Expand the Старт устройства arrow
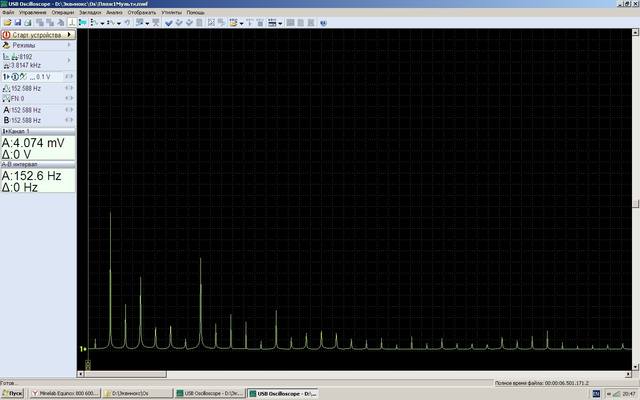Viewport: 640px width, 400px height. click(x=69, y=35)
